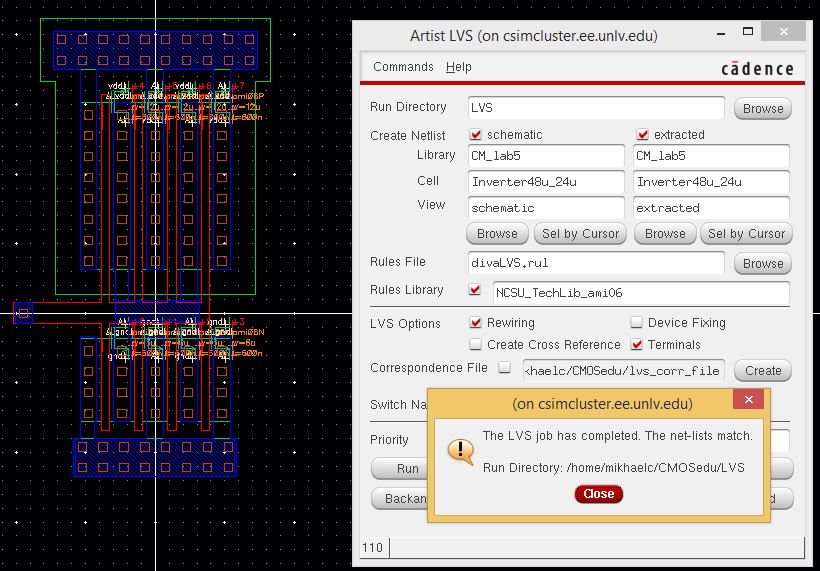Browse for the Rules File
This screenshot has height=571, width=820.
[x=763, y=263]
